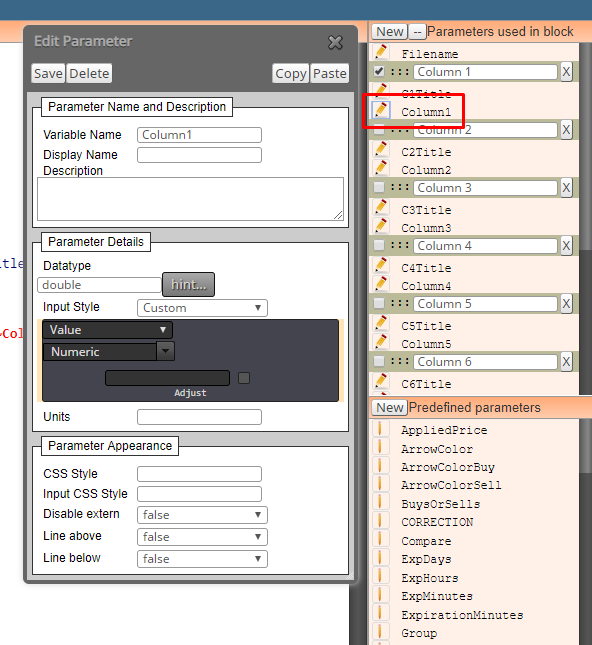
Task: Edit the C1Title parameter pencil icon
Action: [x=381, y=90]
